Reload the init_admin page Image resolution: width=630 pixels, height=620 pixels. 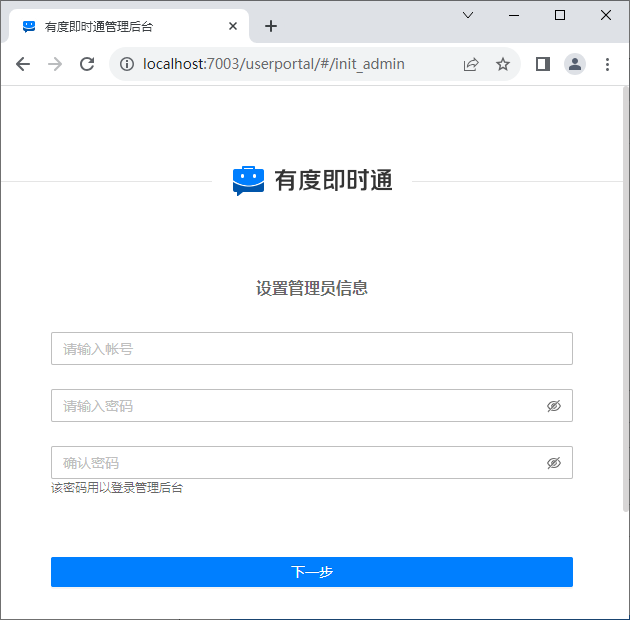pos(87,64)
